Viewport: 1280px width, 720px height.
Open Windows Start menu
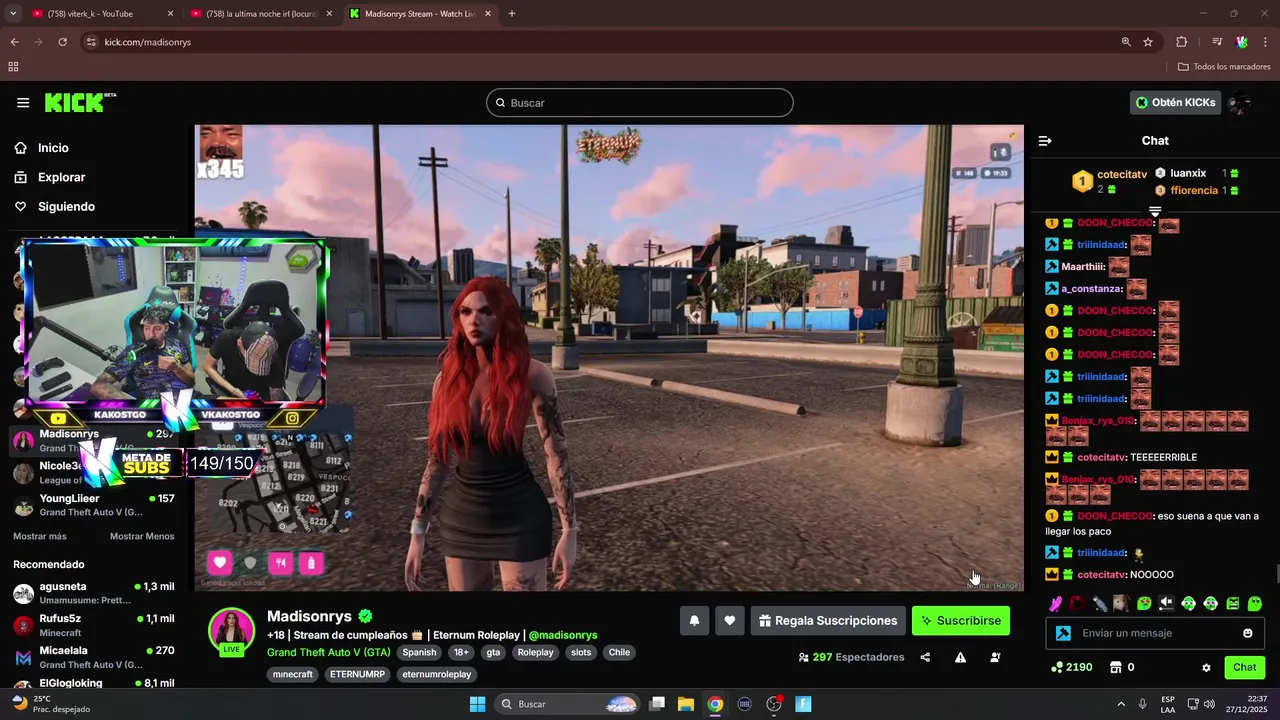[477, 704]
